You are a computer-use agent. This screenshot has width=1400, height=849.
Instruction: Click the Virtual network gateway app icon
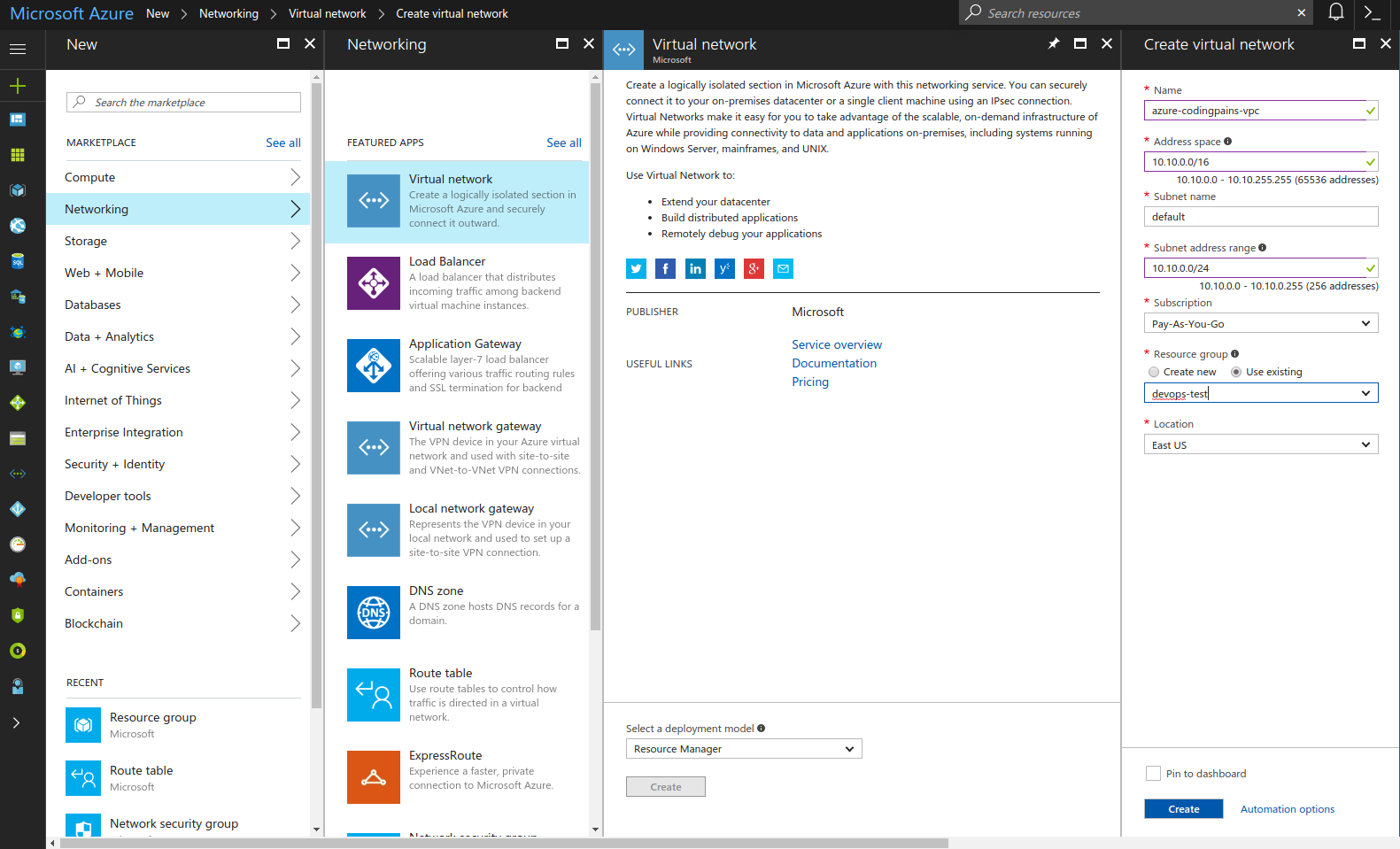pyautogui.click(x=374, y=448)
